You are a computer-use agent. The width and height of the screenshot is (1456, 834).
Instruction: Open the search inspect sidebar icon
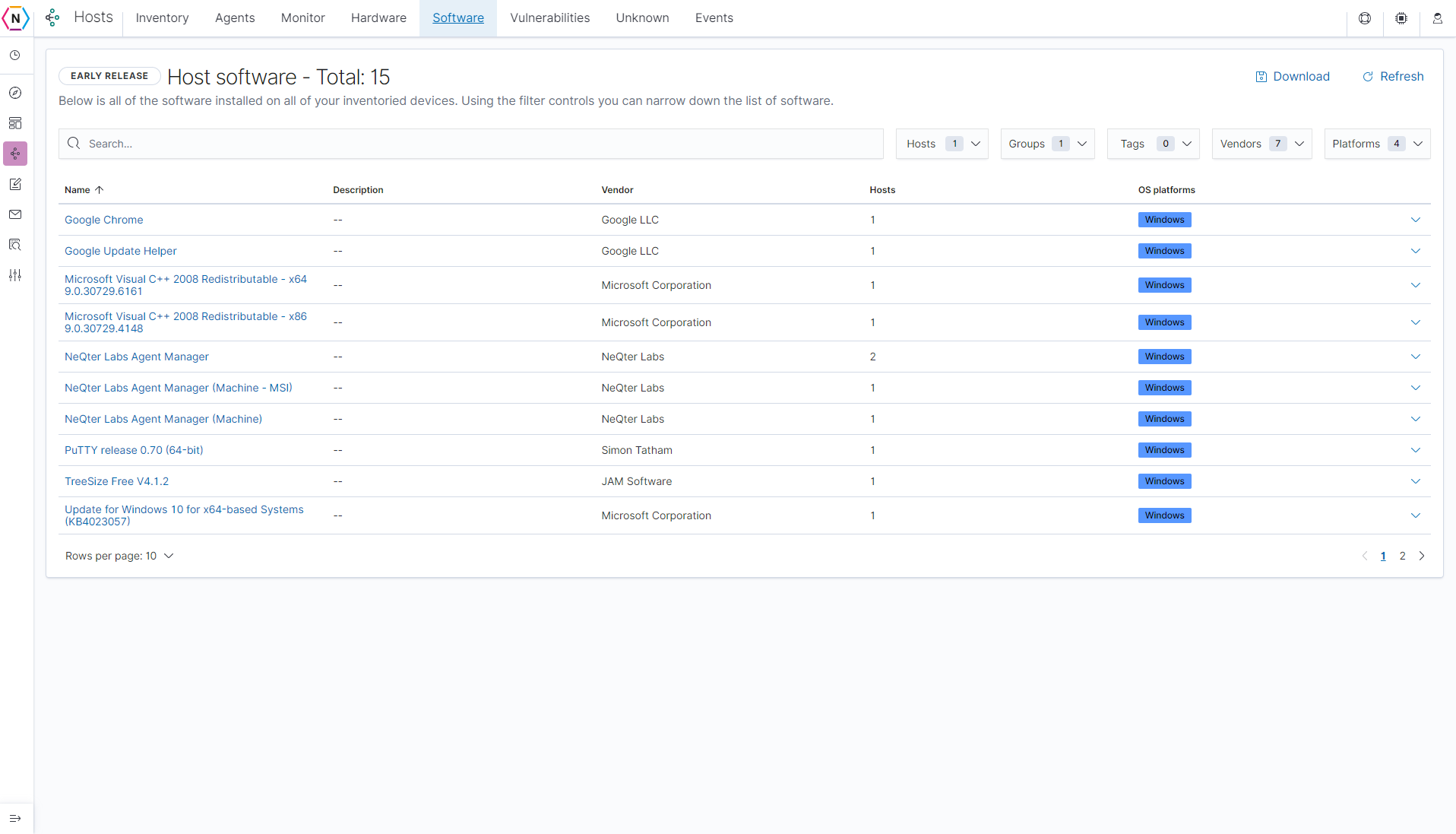(15, 245)
